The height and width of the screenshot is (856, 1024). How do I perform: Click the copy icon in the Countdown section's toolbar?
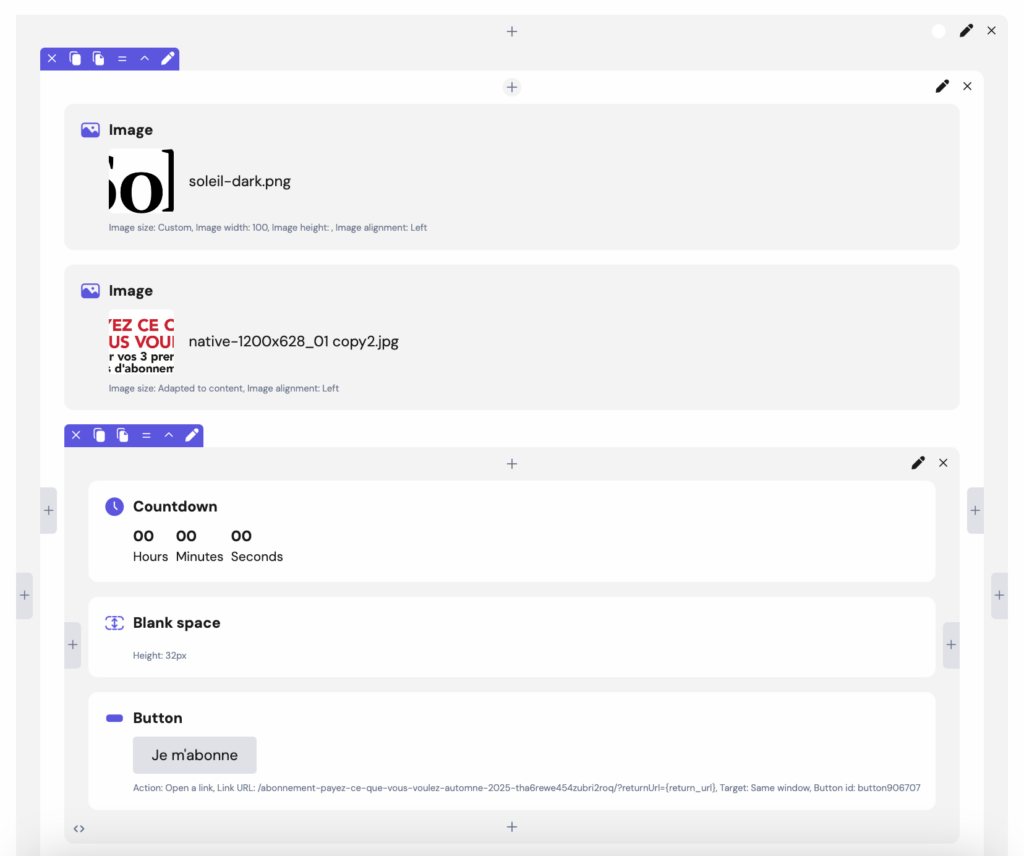(x=99, y=435)
